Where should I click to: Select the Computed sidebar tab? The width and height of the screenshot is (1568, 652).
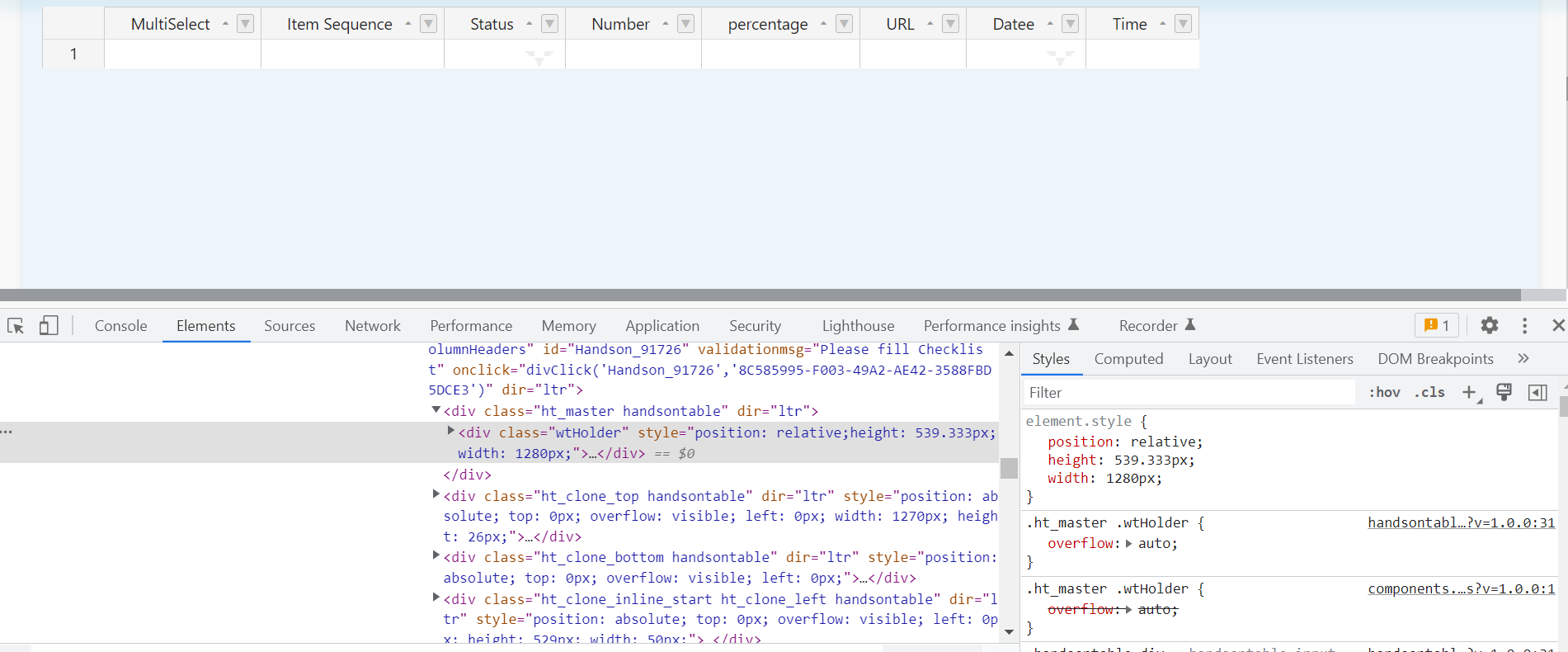tap(1128, 359)
